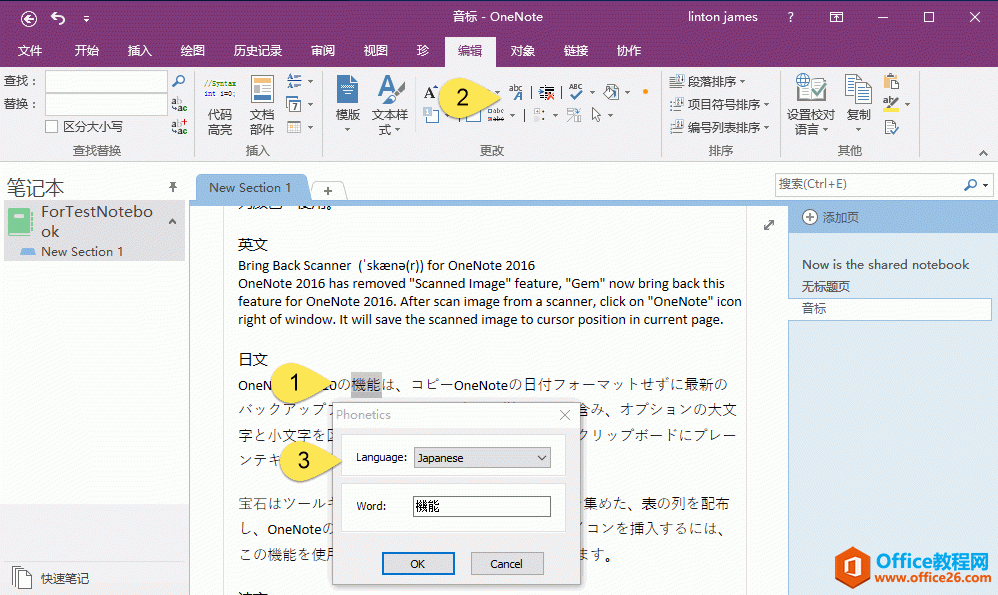Viewport: 998px width, 595px height.
Task: Click the 文档部件 document parts button
Action: pos(262,105)
